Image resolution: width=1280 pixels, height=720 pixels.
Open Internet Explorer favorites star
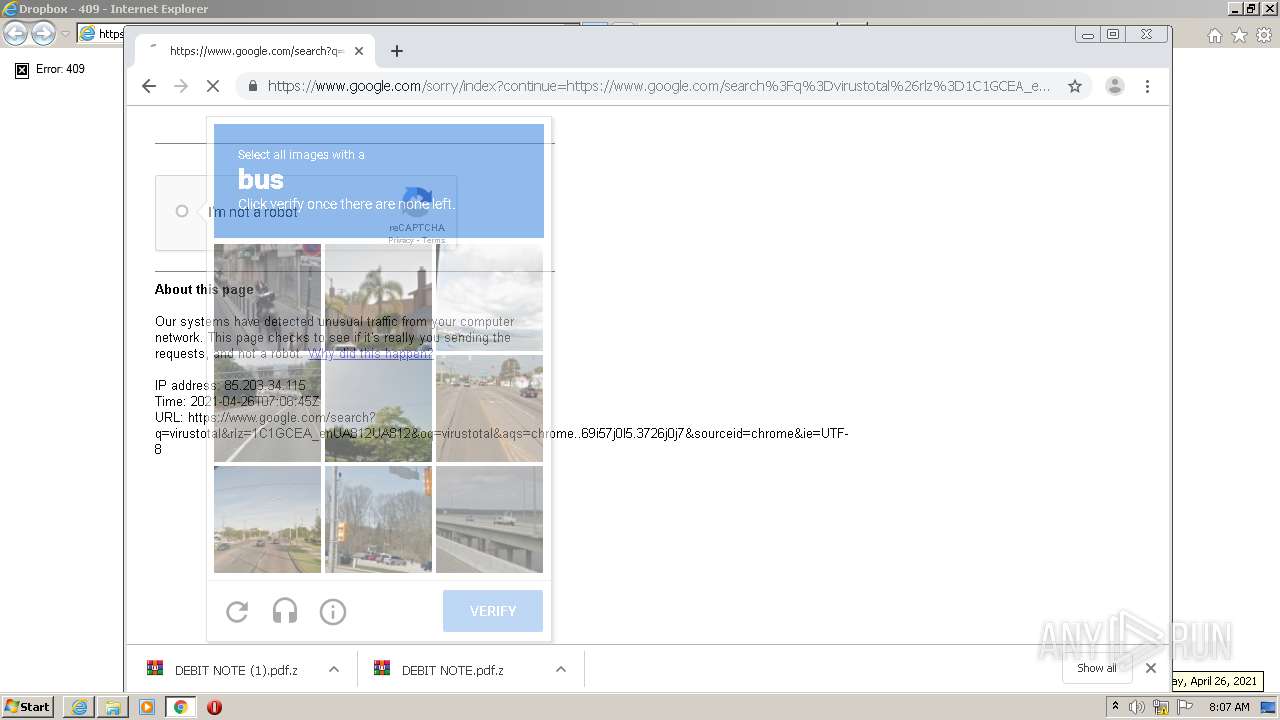click(1239, 35)
